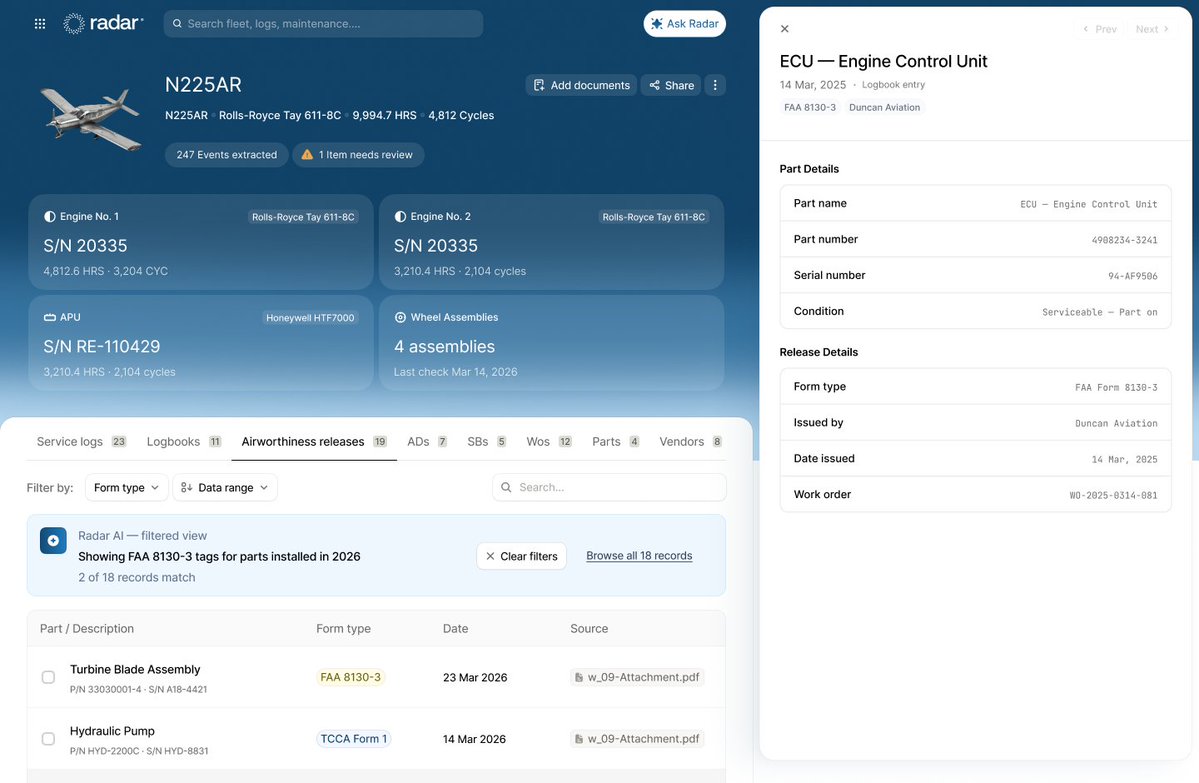Select the Turbine Blade Assembly checkbox
Image resolution: width=1199 pixels, height=783 pixels.
tap(48, 677)
